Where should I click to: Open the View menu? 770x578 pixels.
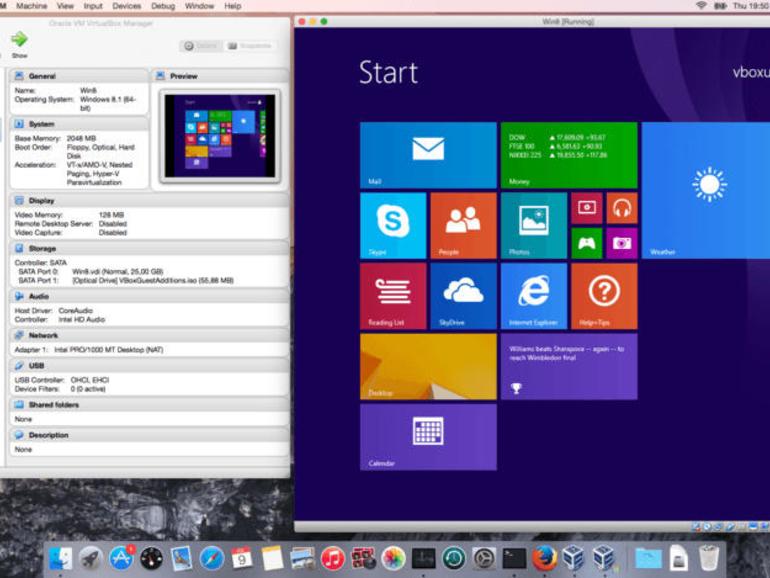[x=65, y=6]
